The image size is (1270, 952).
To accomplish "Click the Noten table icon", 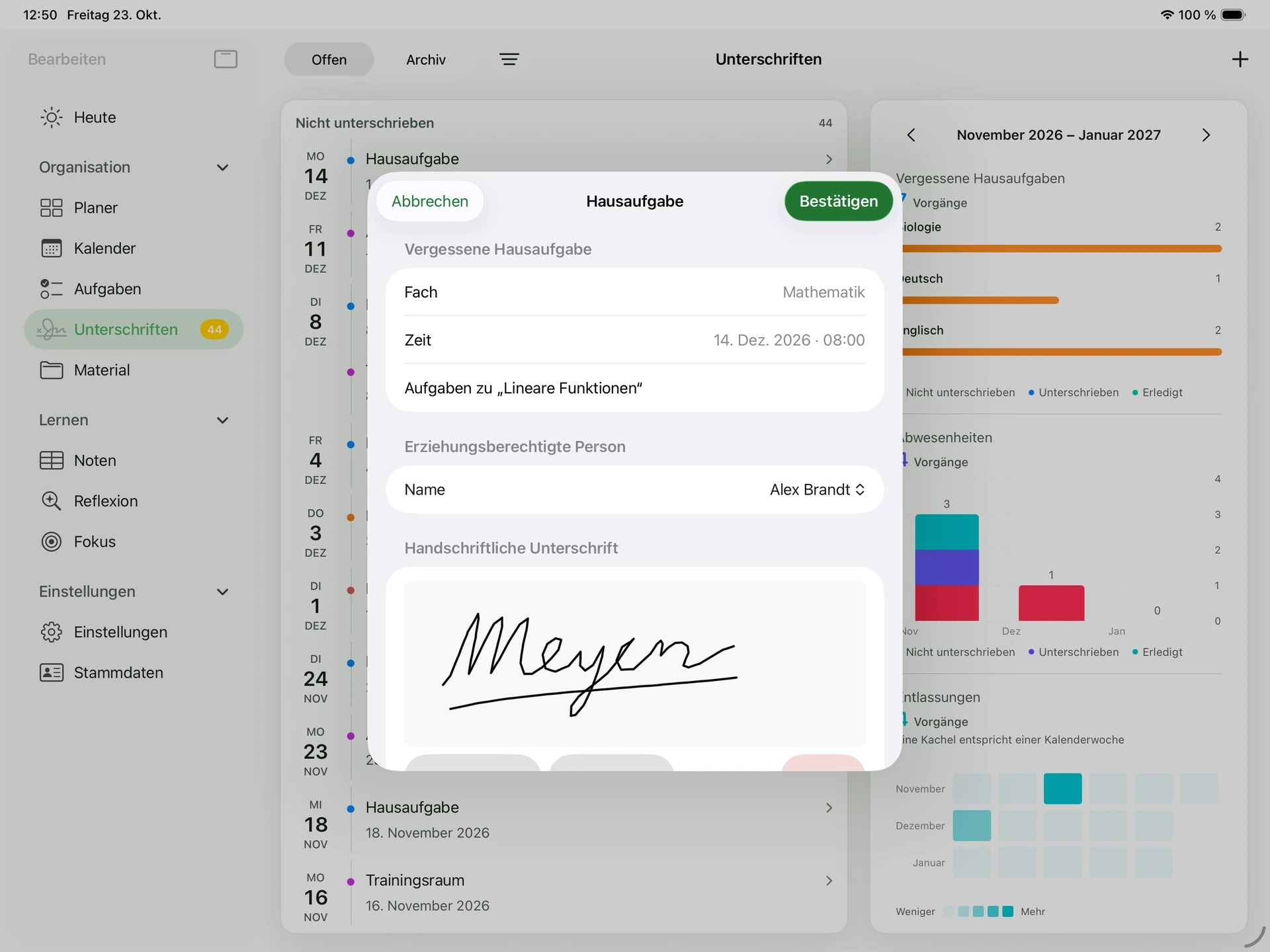I will (52, 461).
